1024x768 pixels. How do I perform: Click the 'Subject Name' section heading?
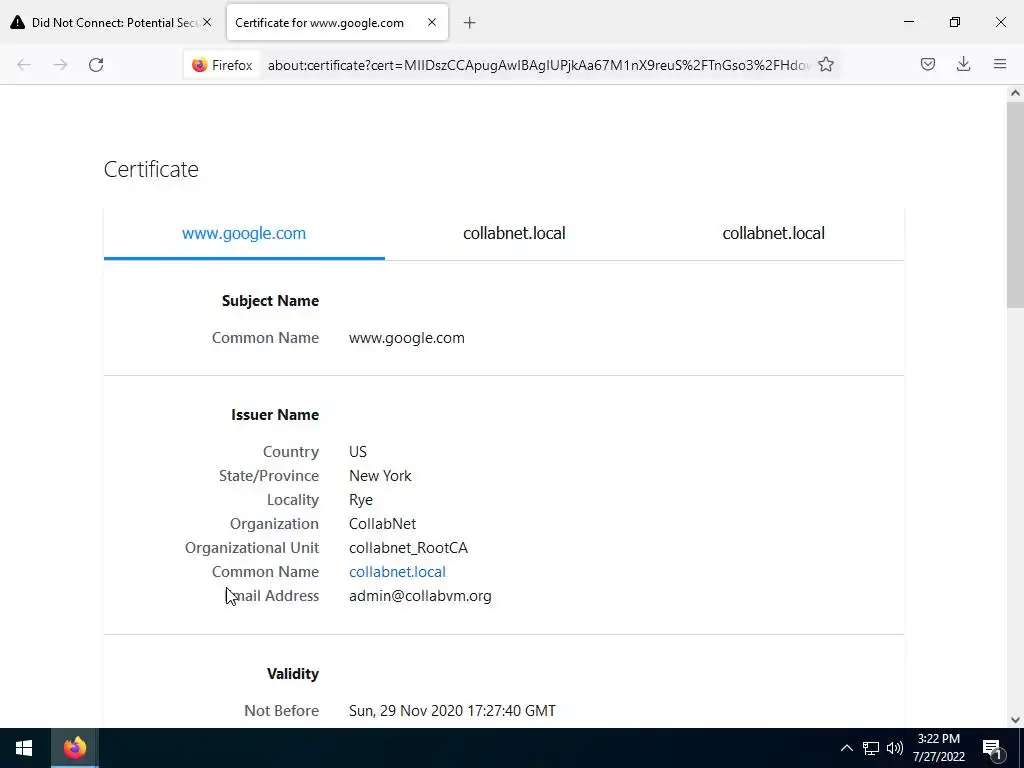click(270, 300)
